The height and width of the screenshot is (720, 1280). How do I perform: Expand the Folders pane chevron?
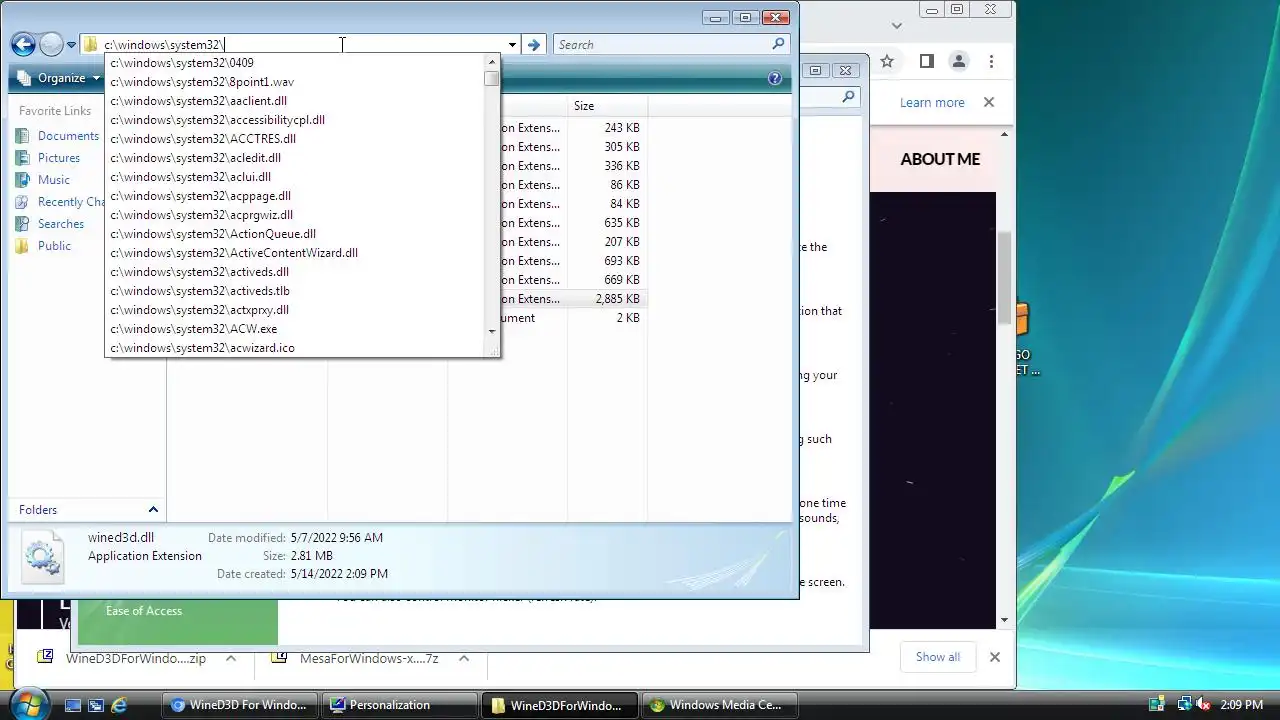pyautogui.click(x=153, y=510)
